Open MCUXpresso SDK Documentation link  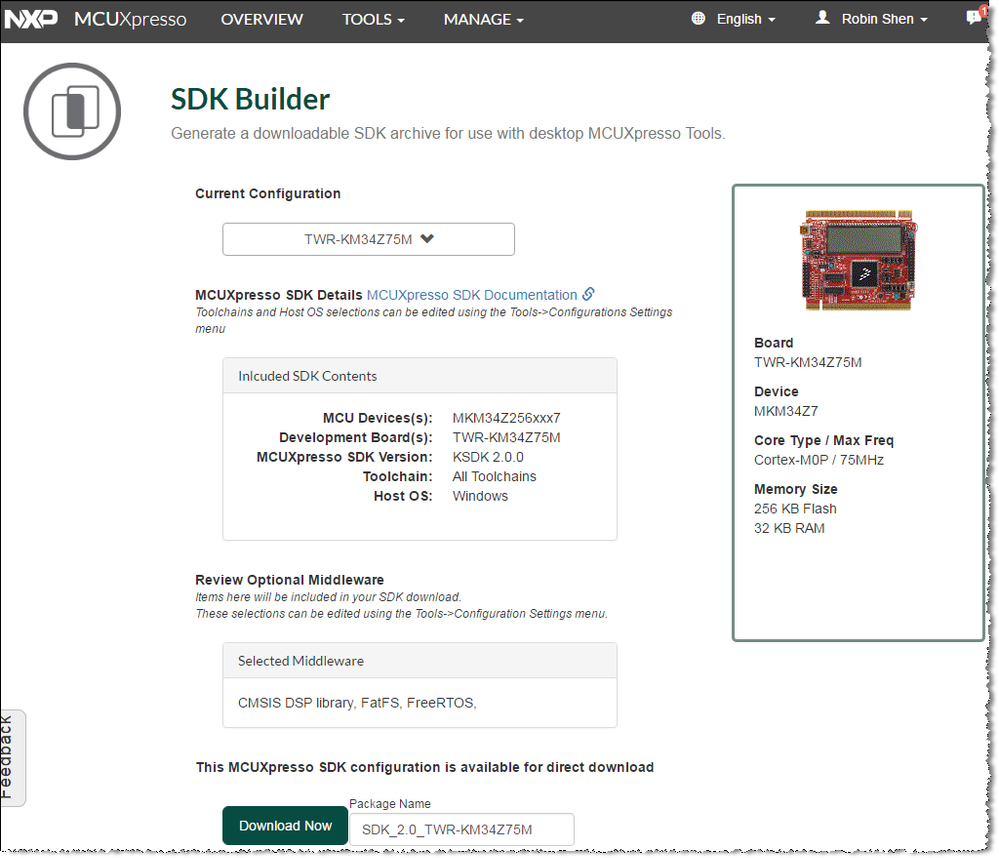point(472,295)
